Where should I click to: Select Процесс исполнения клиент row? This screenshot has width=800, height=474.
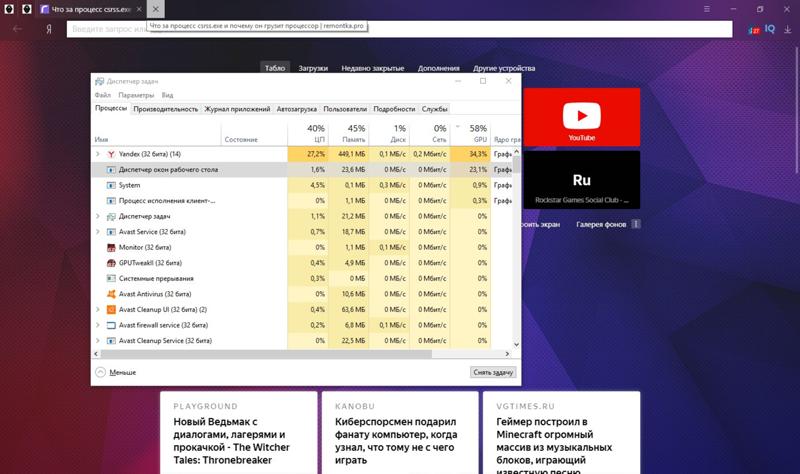[x=302, y=201]
